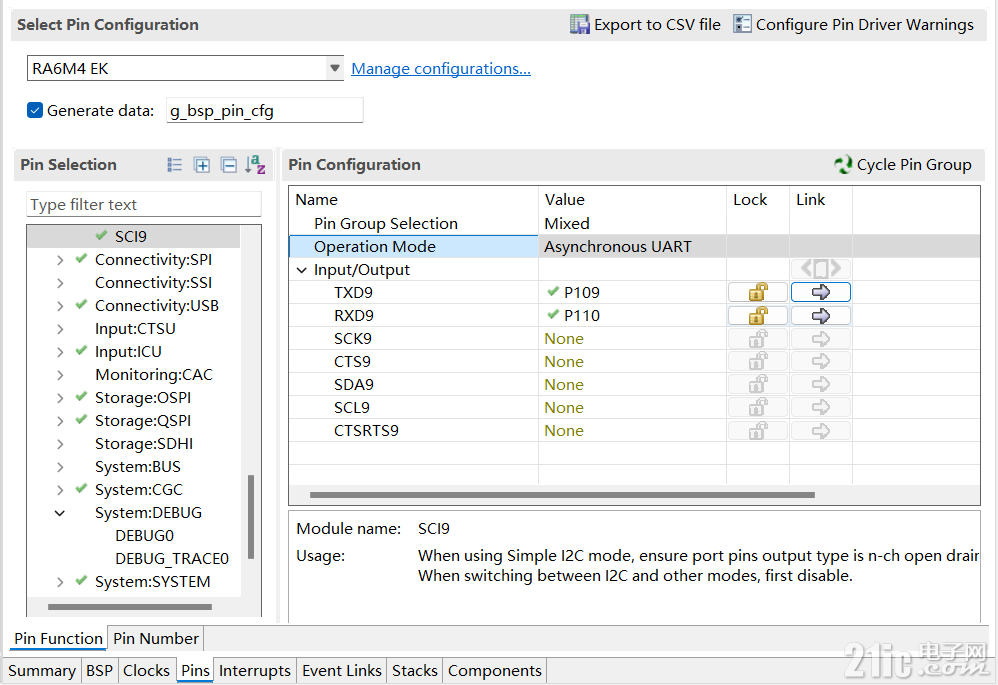The width and height of the screenshot is (998, 685).
Task: Toggle lock for TXD9 pin
Action: 757,292
